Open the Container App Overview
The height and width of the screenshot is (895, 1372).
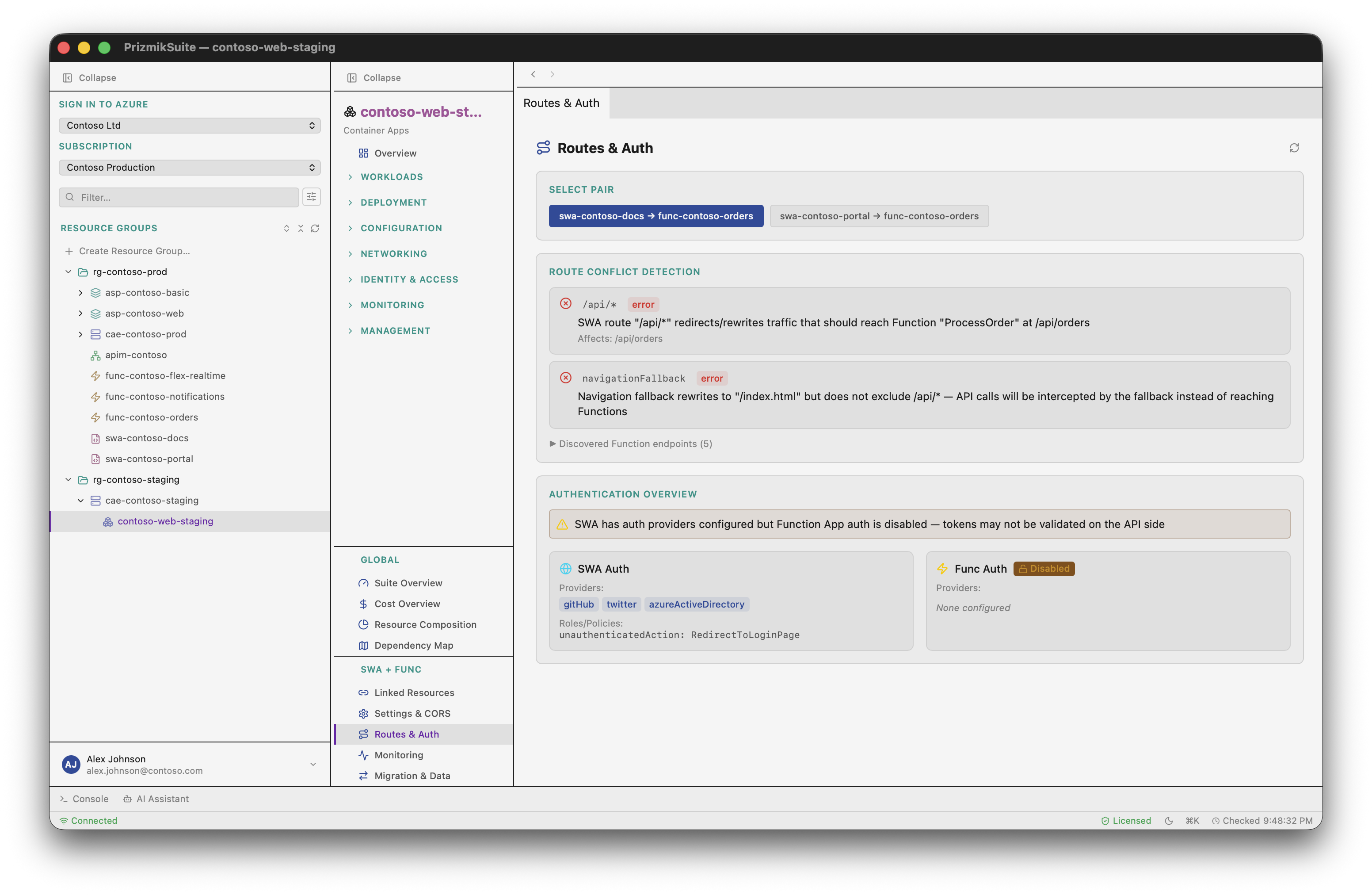click(x=424, y=153)
